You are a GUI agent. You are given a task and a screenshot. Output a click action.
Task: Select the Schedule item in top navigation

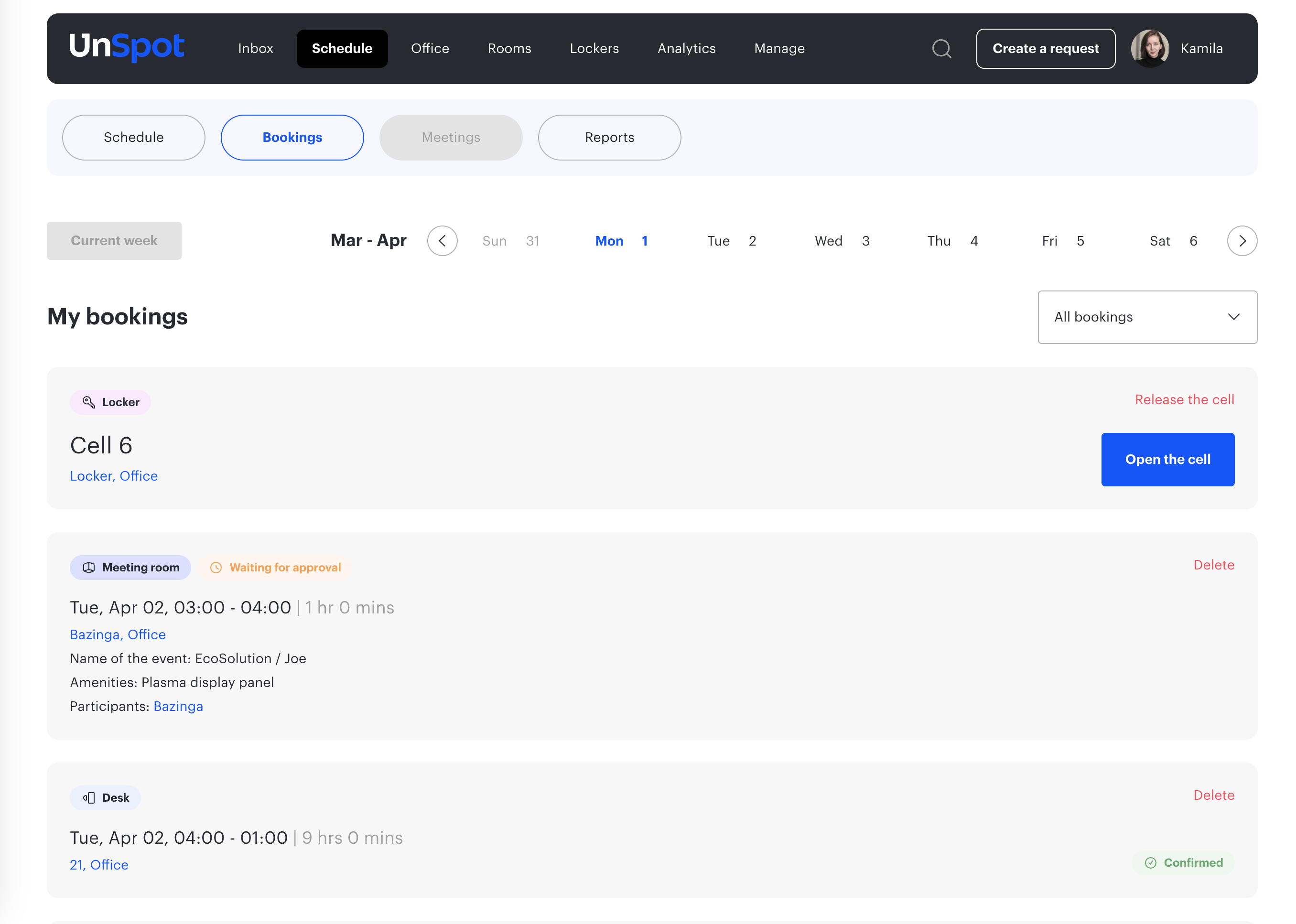coord(342,48)
